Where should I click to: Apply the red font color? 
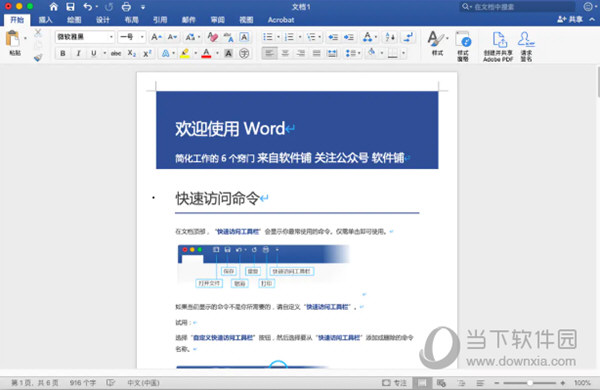(x=206, y=53)
